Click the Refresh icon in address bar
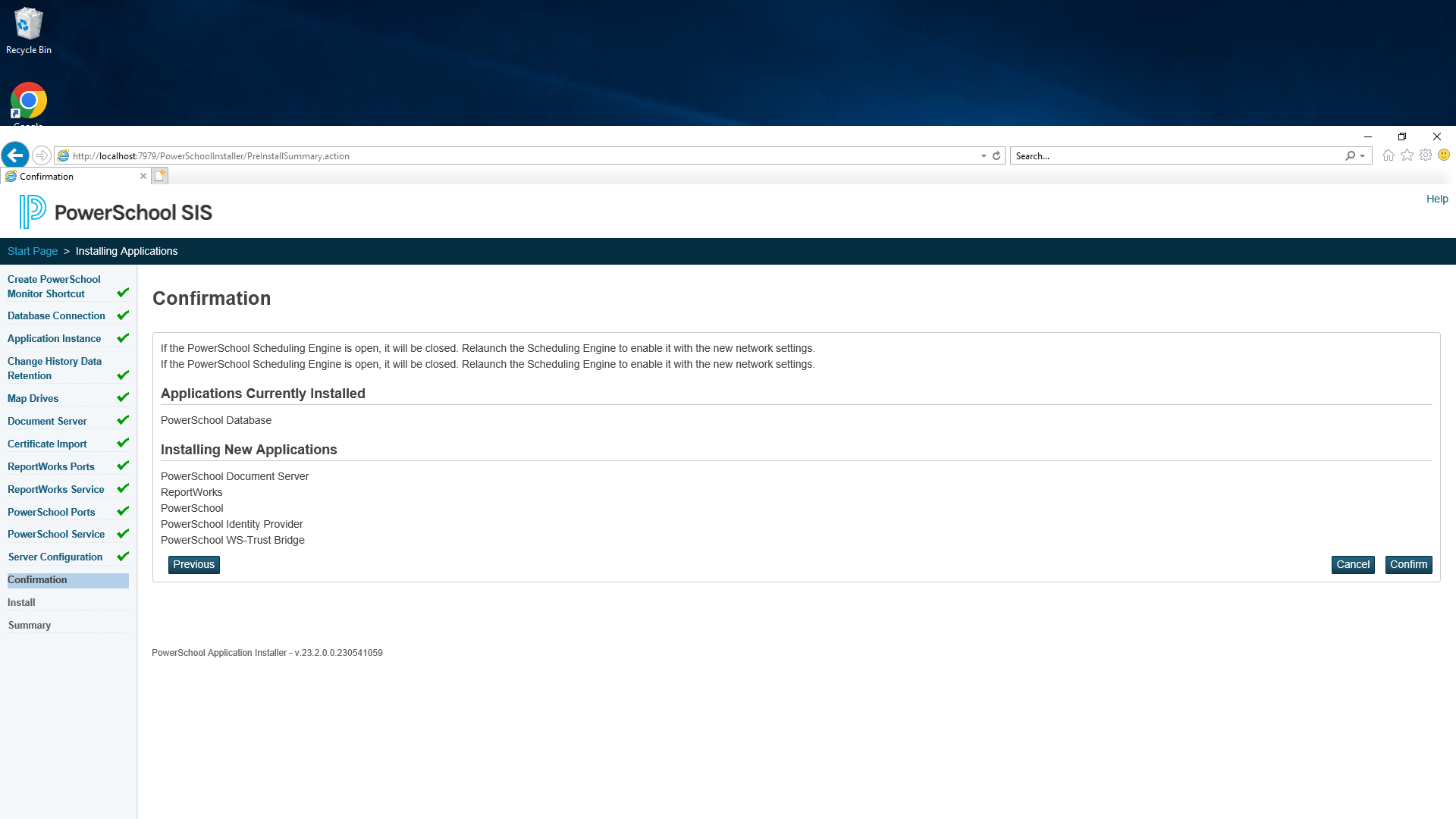Screen dimensions: 1456x819 pyautogui.click(x=996, y=155)
